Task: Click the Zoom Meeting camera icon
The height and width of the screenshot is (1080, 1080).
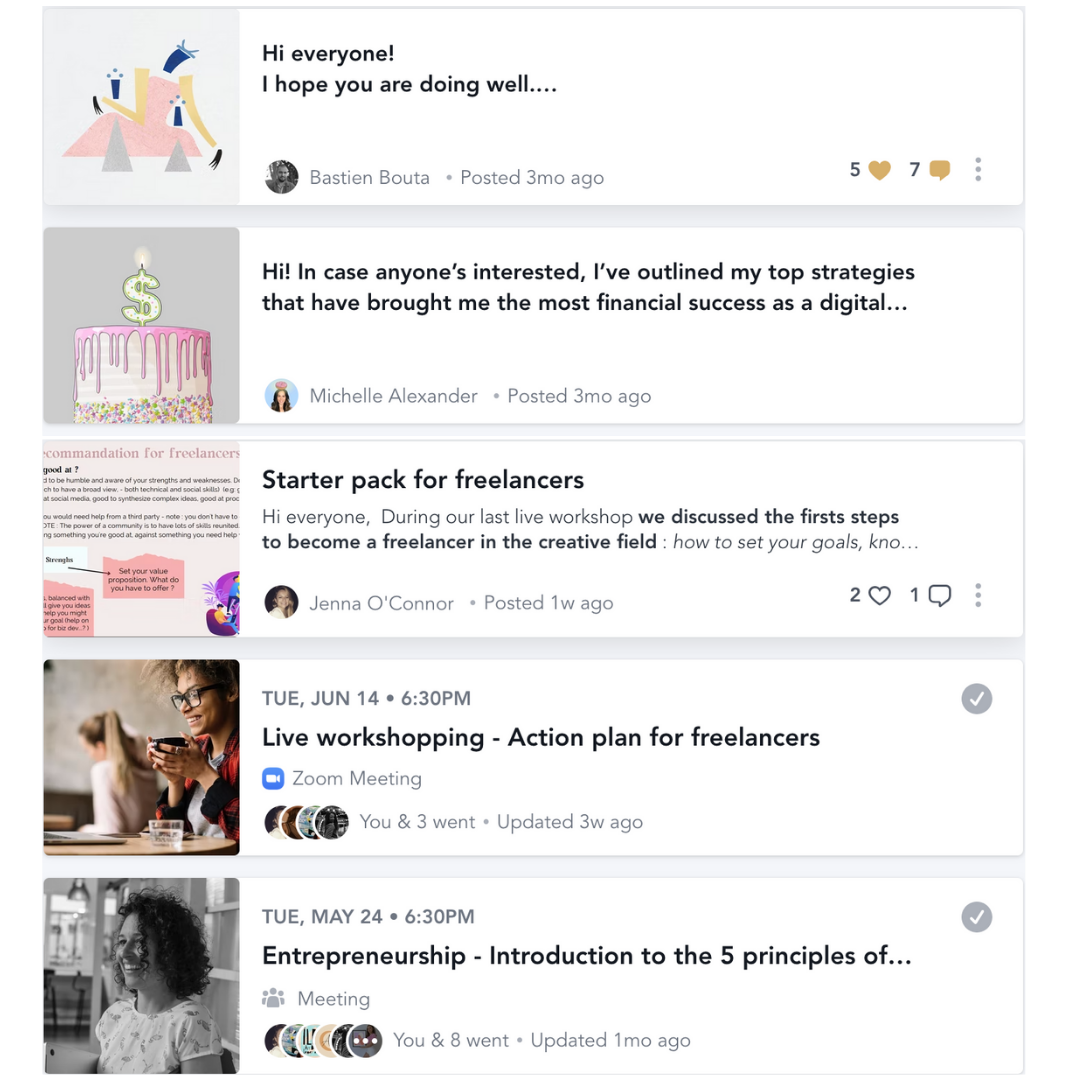Action: pos(273,779)
